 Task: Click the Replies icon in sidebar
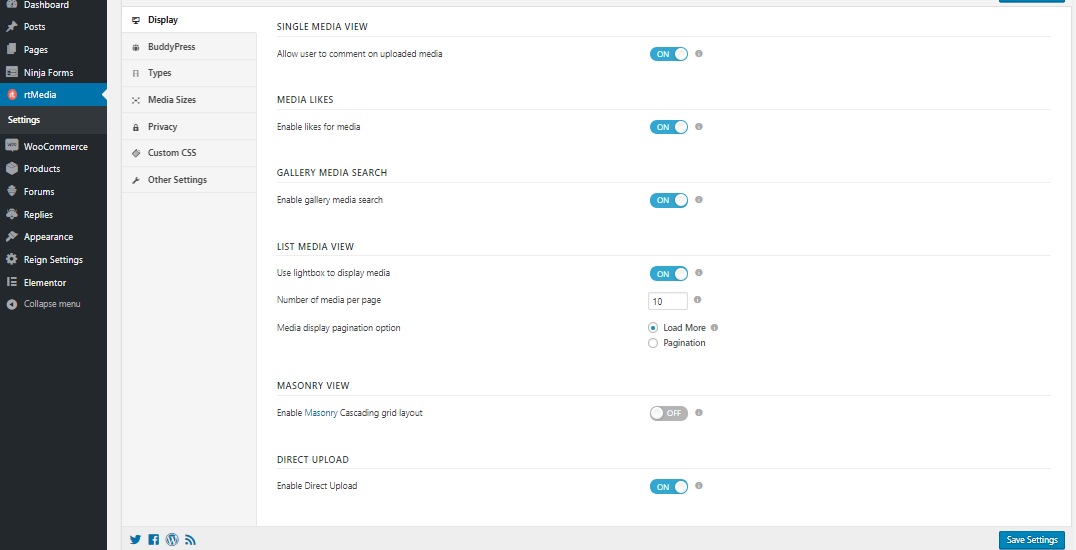(x=12, y=214)
